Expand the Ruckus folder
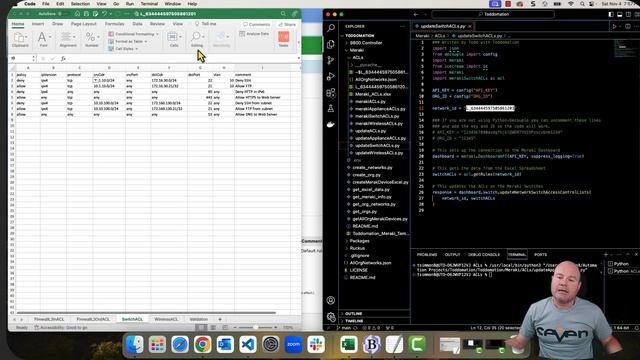The height and width of the screenshot is (360, 640). point(357,248)
